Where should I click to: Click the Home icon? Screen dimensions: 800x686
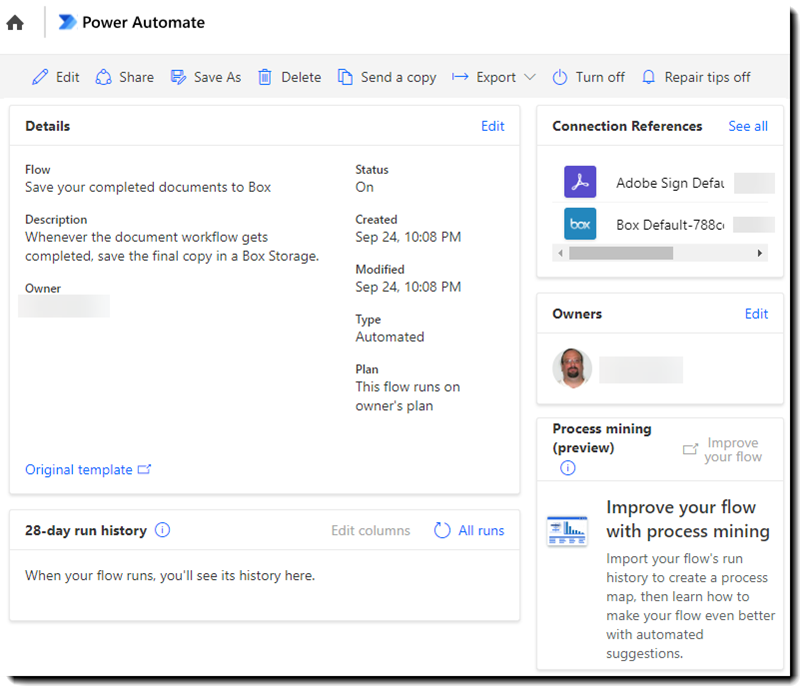[x=15, y=23]
